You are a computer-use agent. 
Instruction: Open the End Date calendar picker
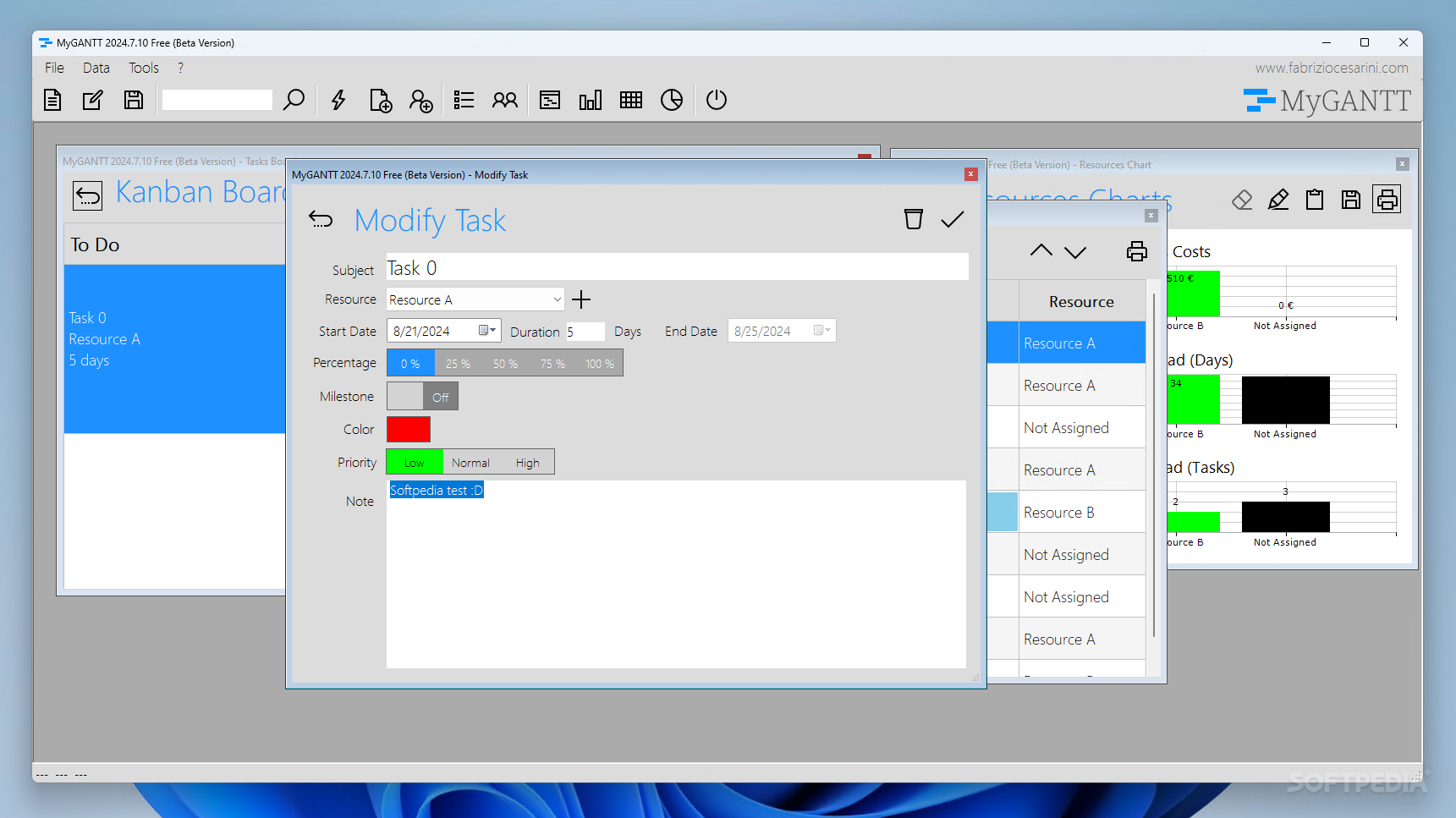click(822, 331)
